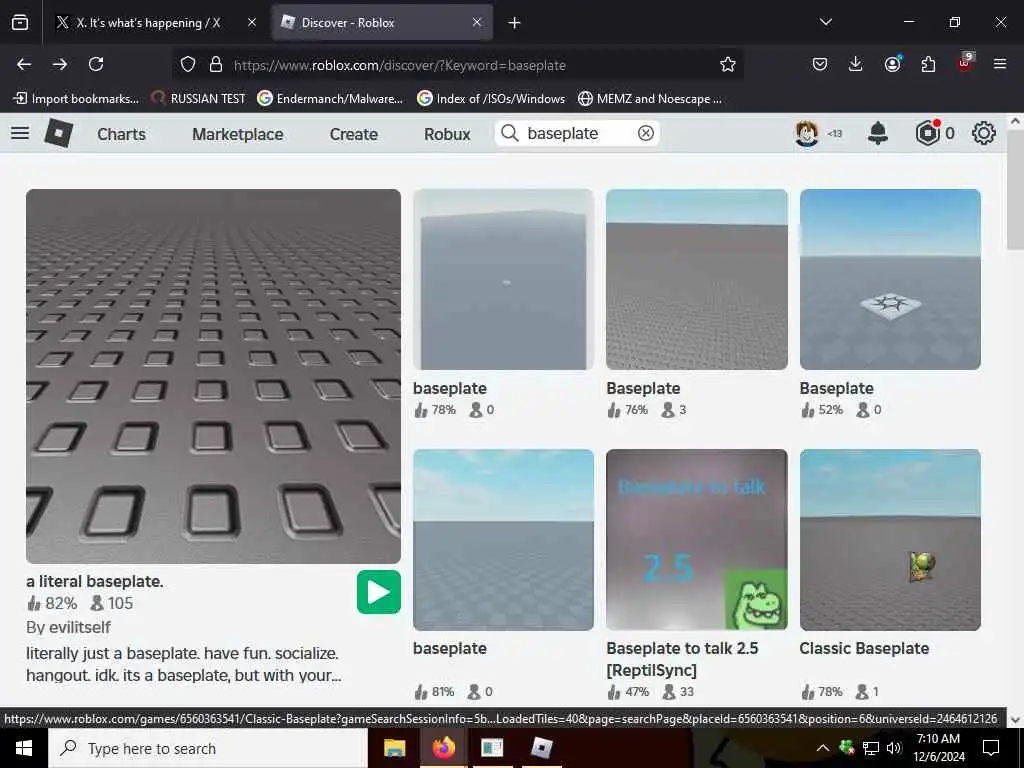The width and height of the screenshot is (1024, 768).
Task: Click the address bar URL
Action: [400, 65]
